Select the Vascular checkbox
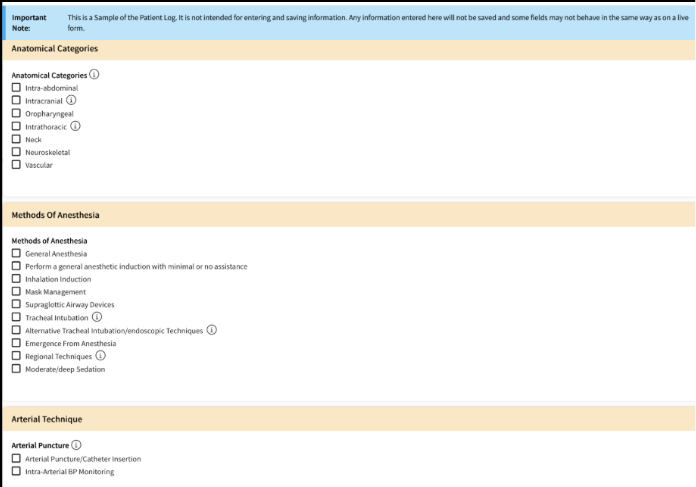 click(16, 165)
